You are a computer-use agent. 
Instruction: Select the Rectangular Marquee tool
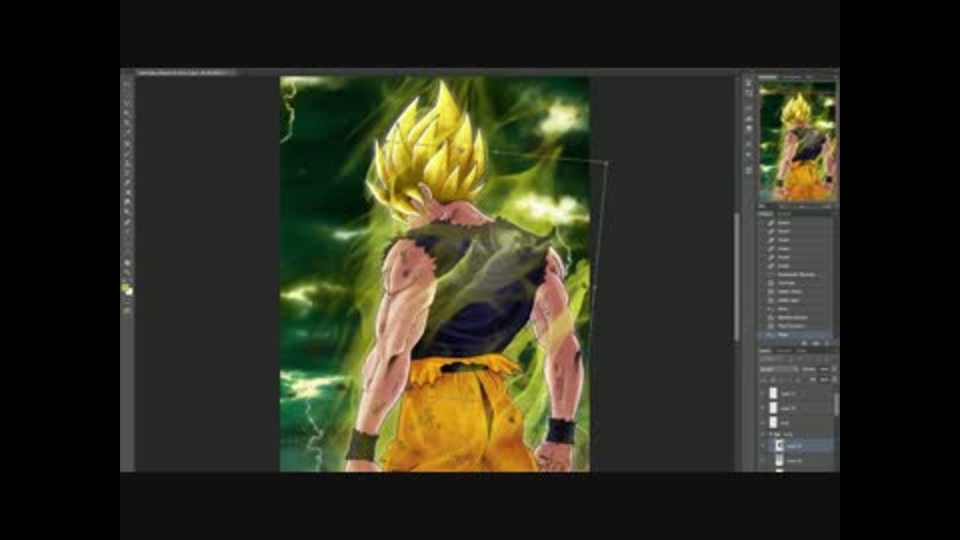point(127,93)
